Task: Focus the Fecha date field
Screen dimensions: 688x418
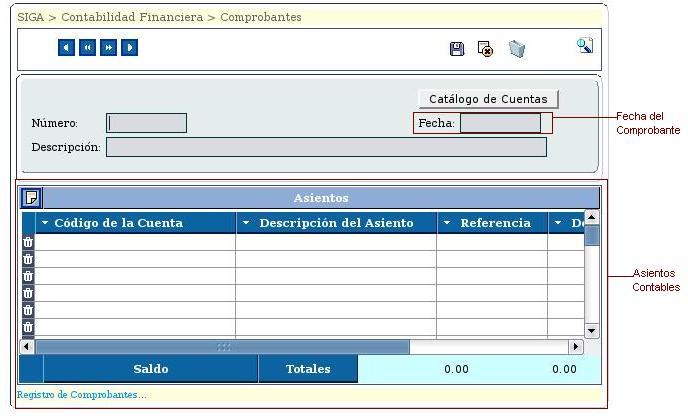Action: coord(500,123)
